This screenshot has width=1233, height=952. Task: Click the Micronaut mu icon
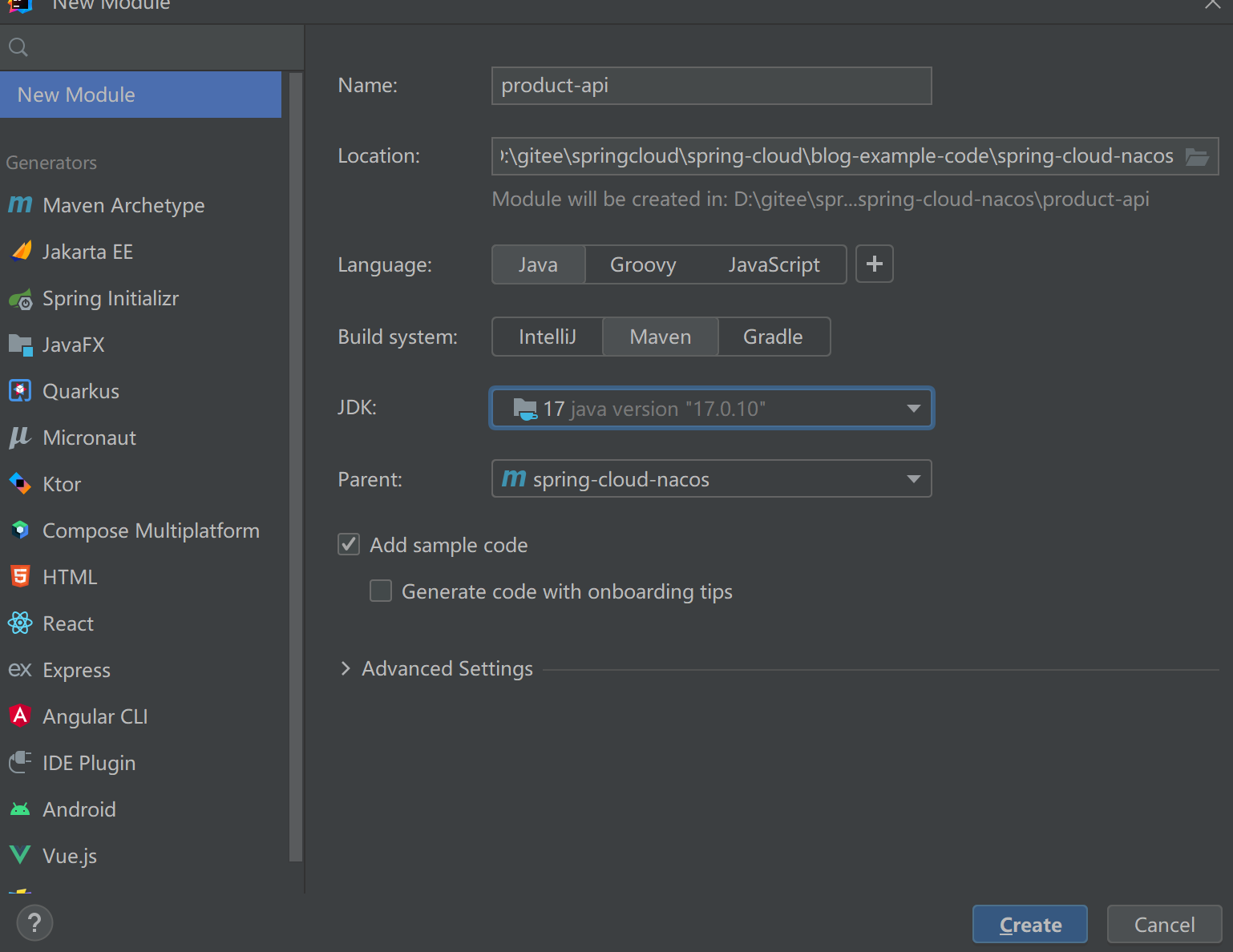[20, 438]
